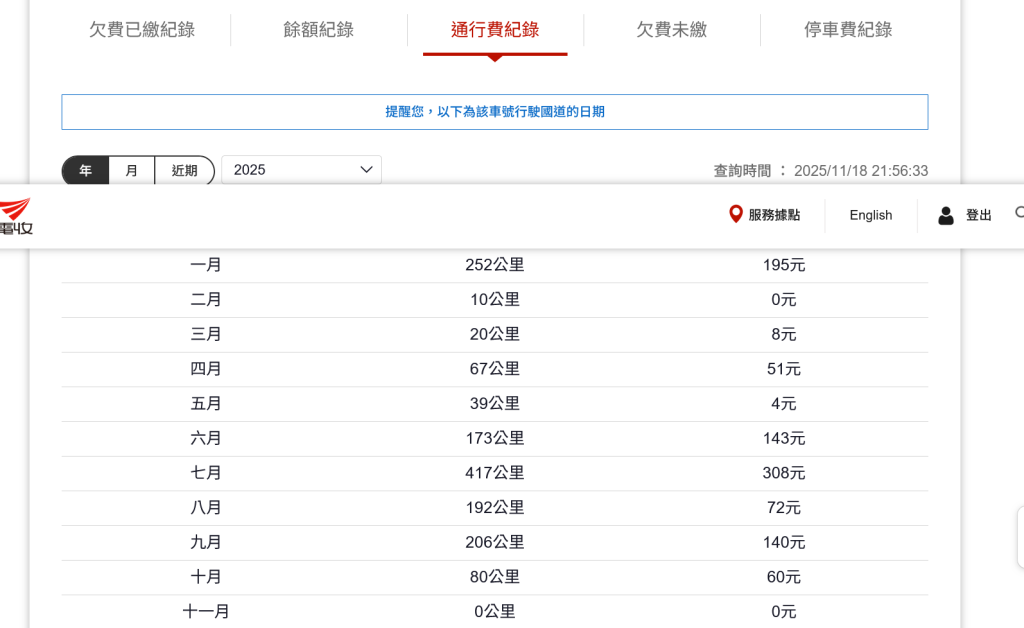Click the chevron arrow in year selector
The width and height of the screenshot is (1024, 628).
(366, 170)
